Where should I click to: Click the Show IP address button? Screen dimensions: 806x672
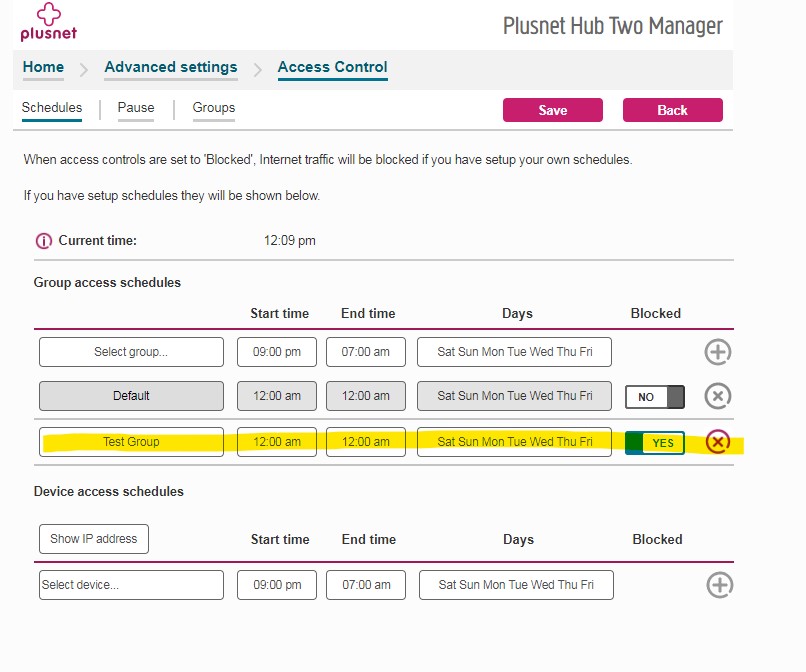[x=94, y=539]
